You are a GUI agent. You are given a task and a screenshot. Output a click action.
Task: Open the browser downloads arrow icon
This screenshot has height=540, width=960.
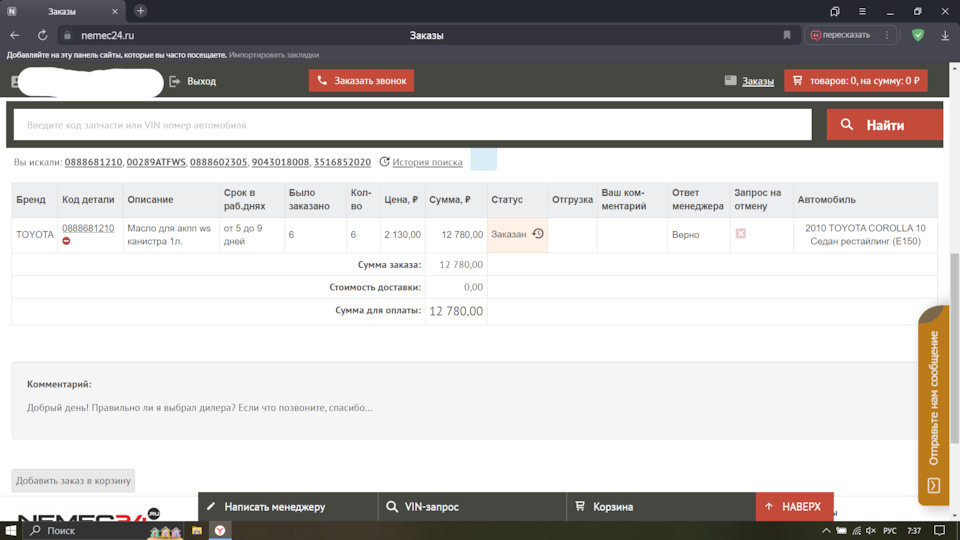[x=945, y=36]
